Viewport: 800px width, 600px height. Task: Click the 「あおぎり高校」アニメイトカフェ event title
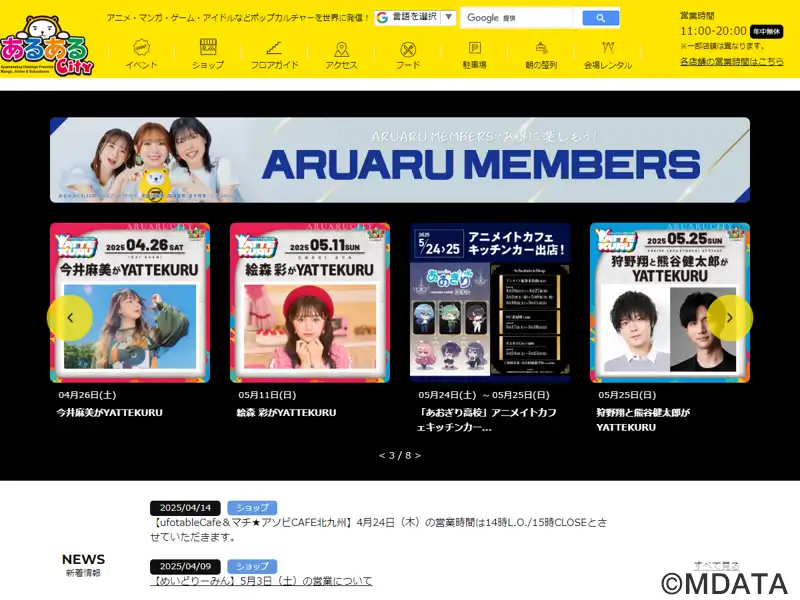pos(487,420)
